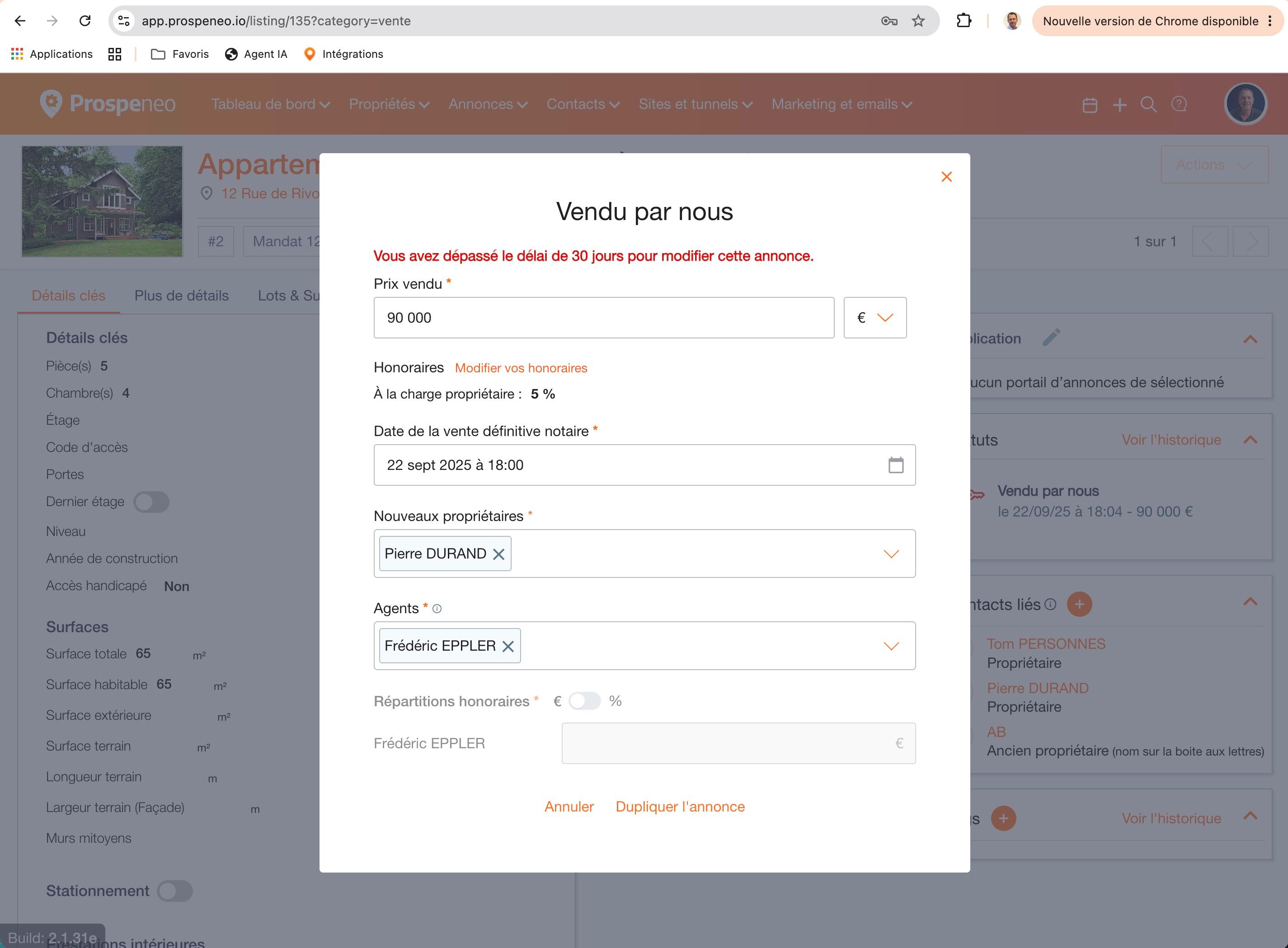
Task: Open the calendar icon in header
Action: [1090, 104]
